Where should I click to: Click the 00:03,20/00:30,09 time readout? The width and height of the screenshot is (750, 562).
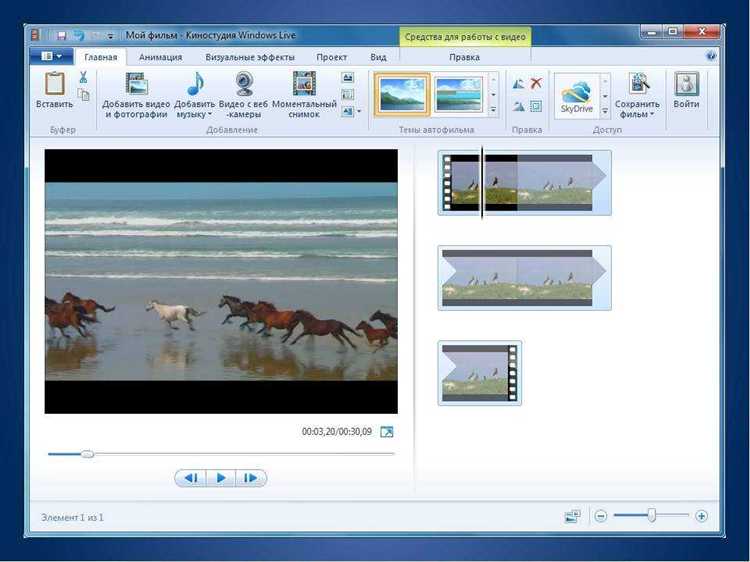(x=337, y=431)
